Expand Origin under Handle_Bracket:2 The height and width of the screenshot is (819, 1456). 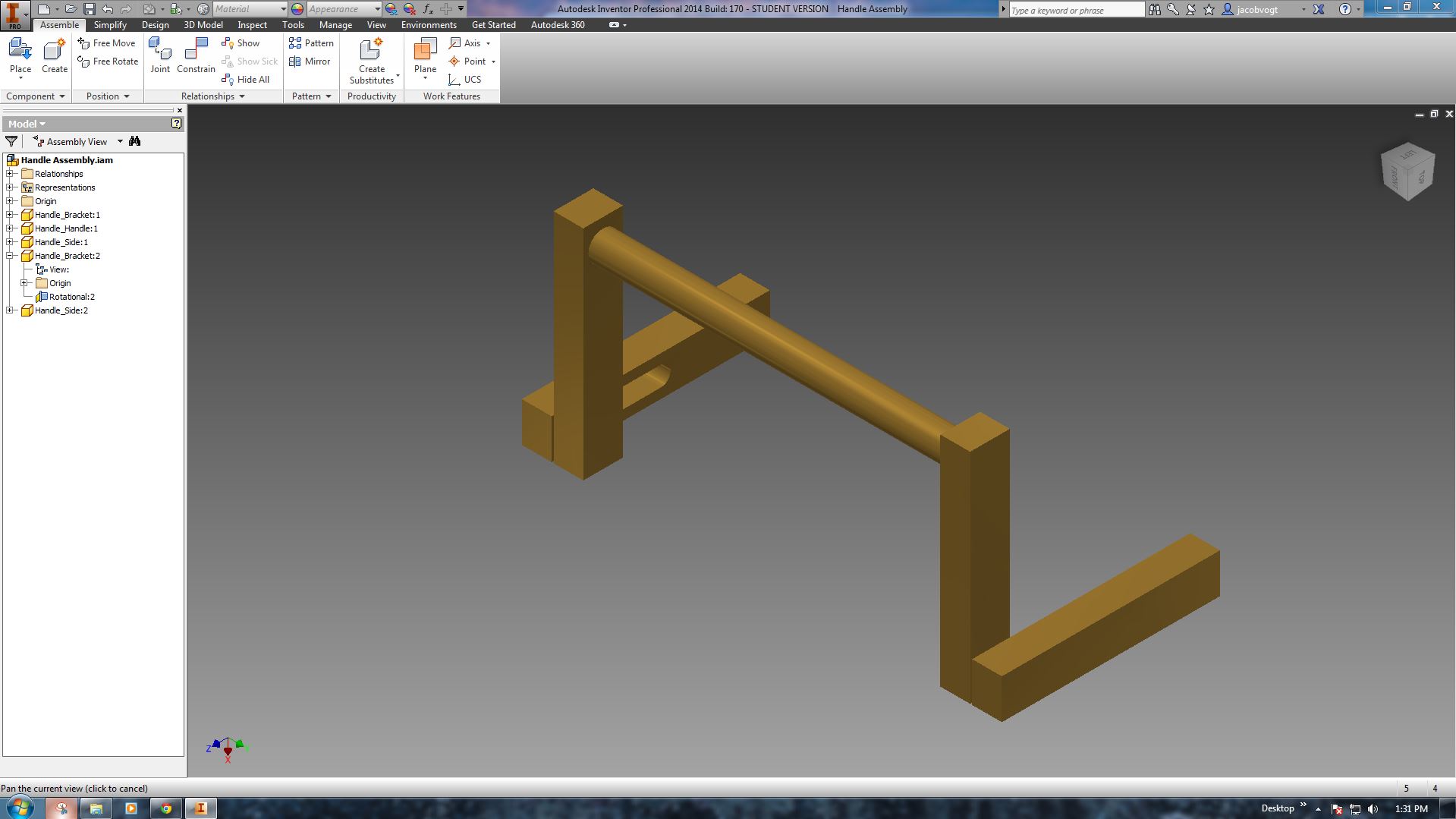click(x=24, y=283)
